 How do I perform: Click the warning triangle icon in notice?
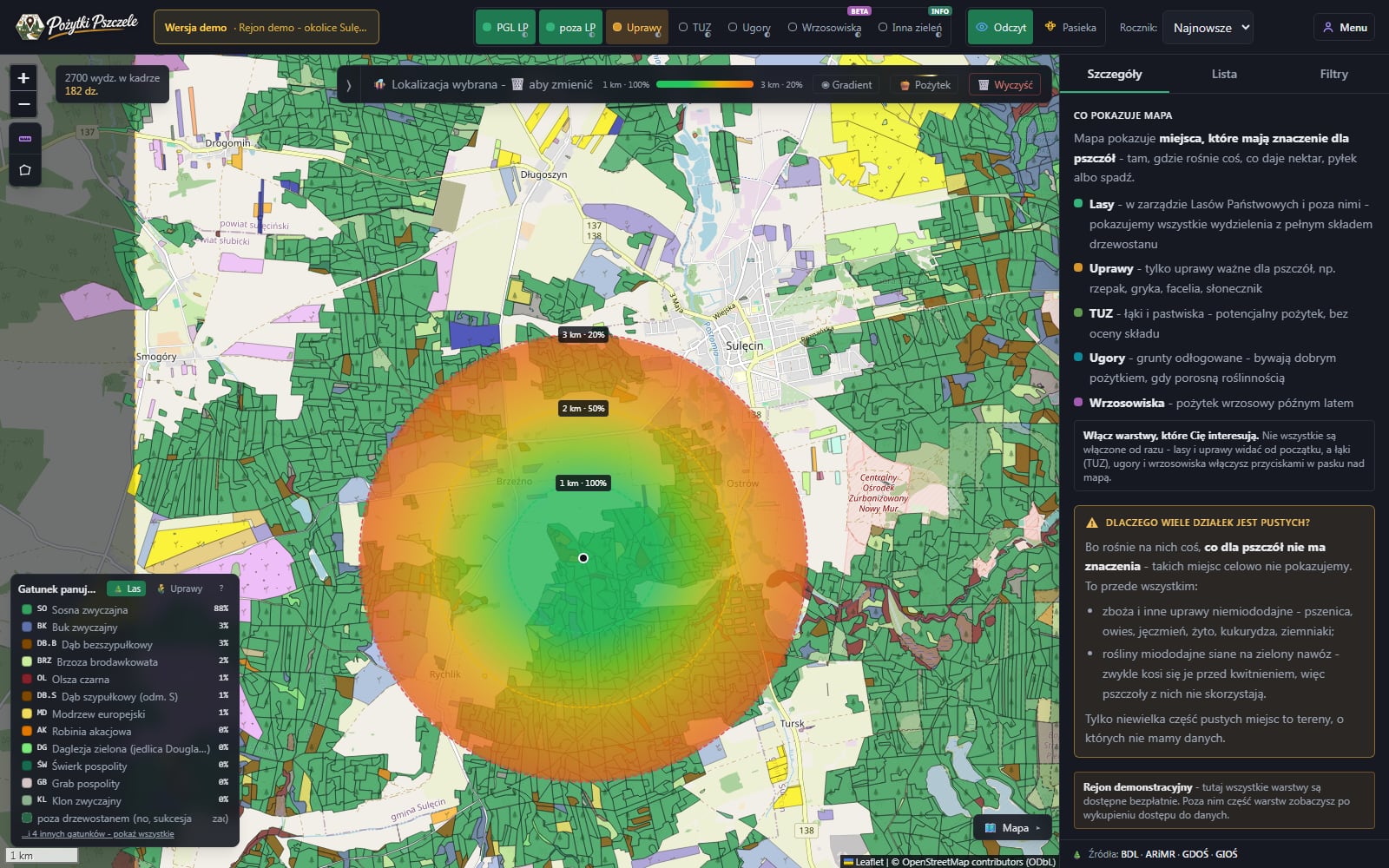[1092, 523]
